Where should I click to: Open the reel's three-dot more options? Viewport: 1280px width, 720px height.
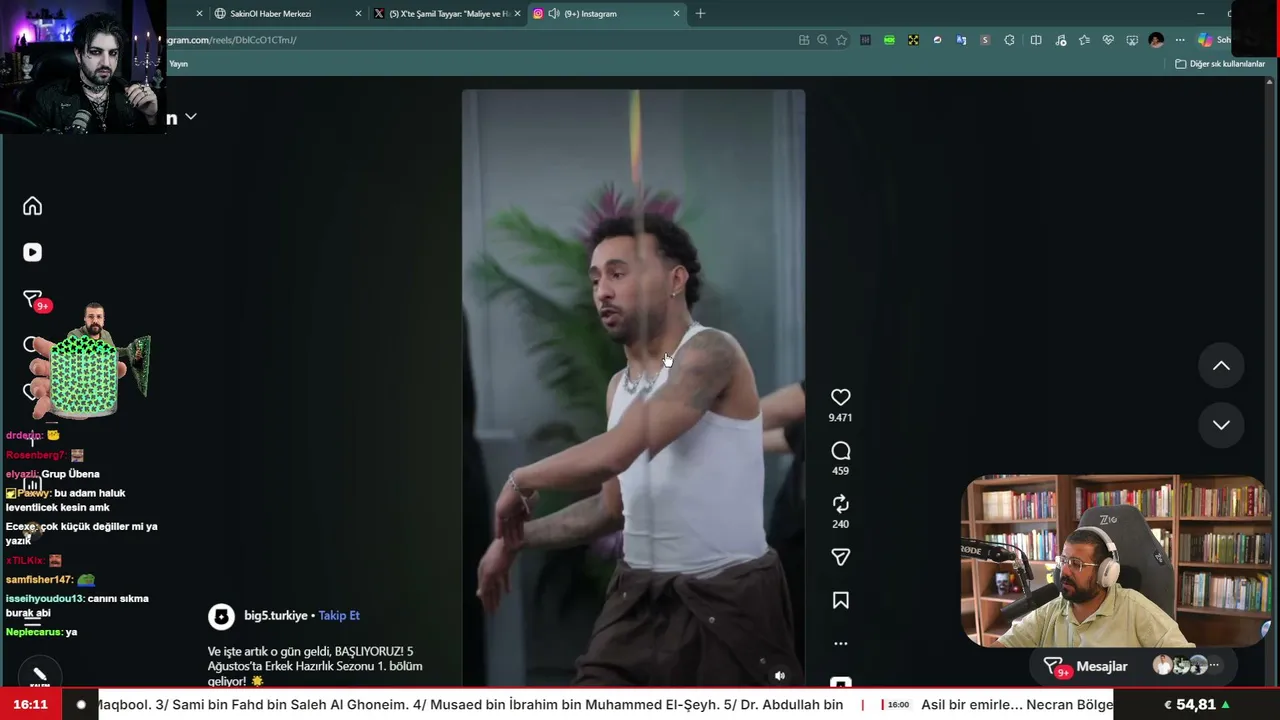[840, 643]
